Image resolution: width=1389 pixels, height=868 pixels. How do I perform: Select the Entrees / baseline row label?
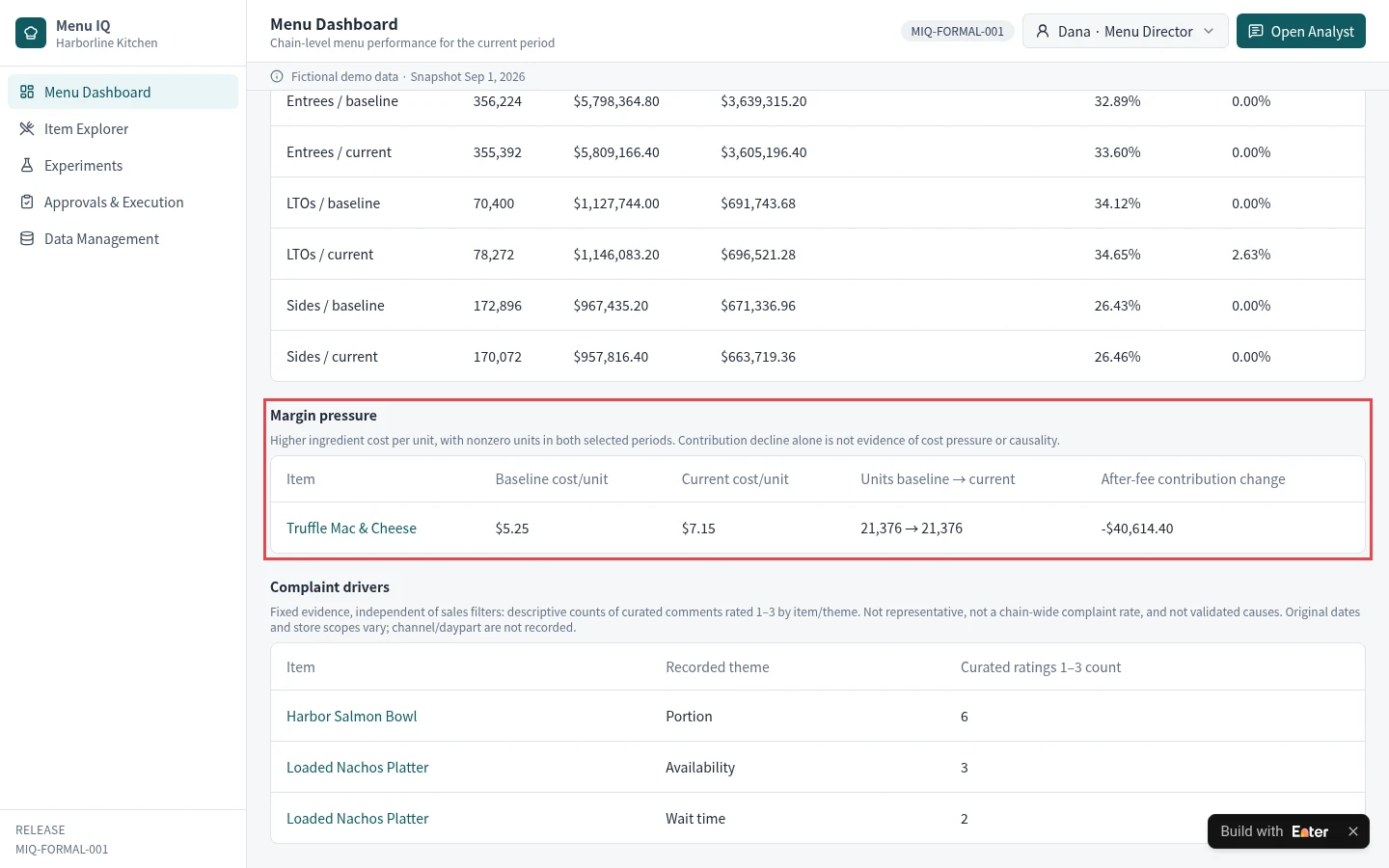342,101
